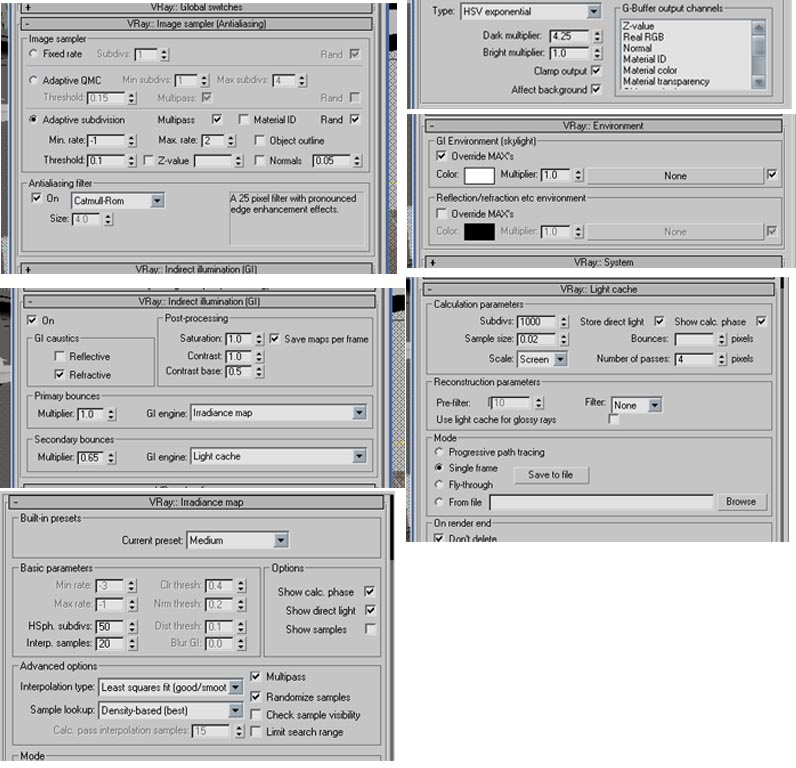Select Fly-through mode
796x768 pixels.
coord(439,484)
